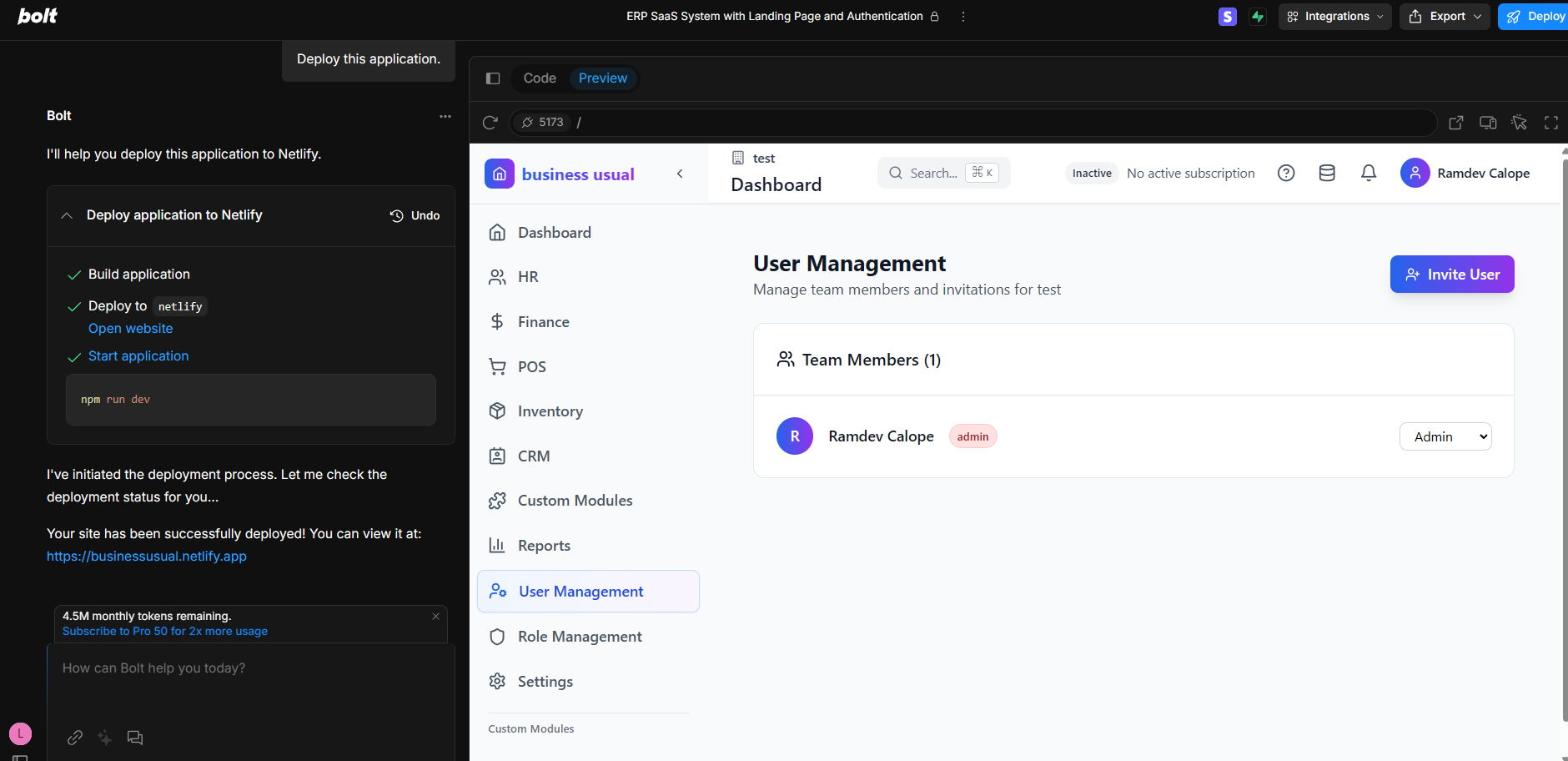Open the database icon in the header
The height and width of the screenshot is (761, 1568).
pos(1327,173)
